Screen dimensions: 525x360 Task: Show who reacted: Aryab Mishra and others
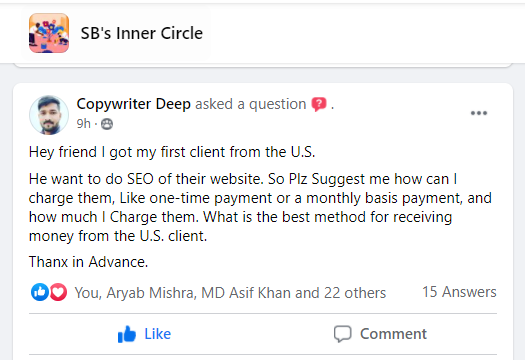point(230,293)
